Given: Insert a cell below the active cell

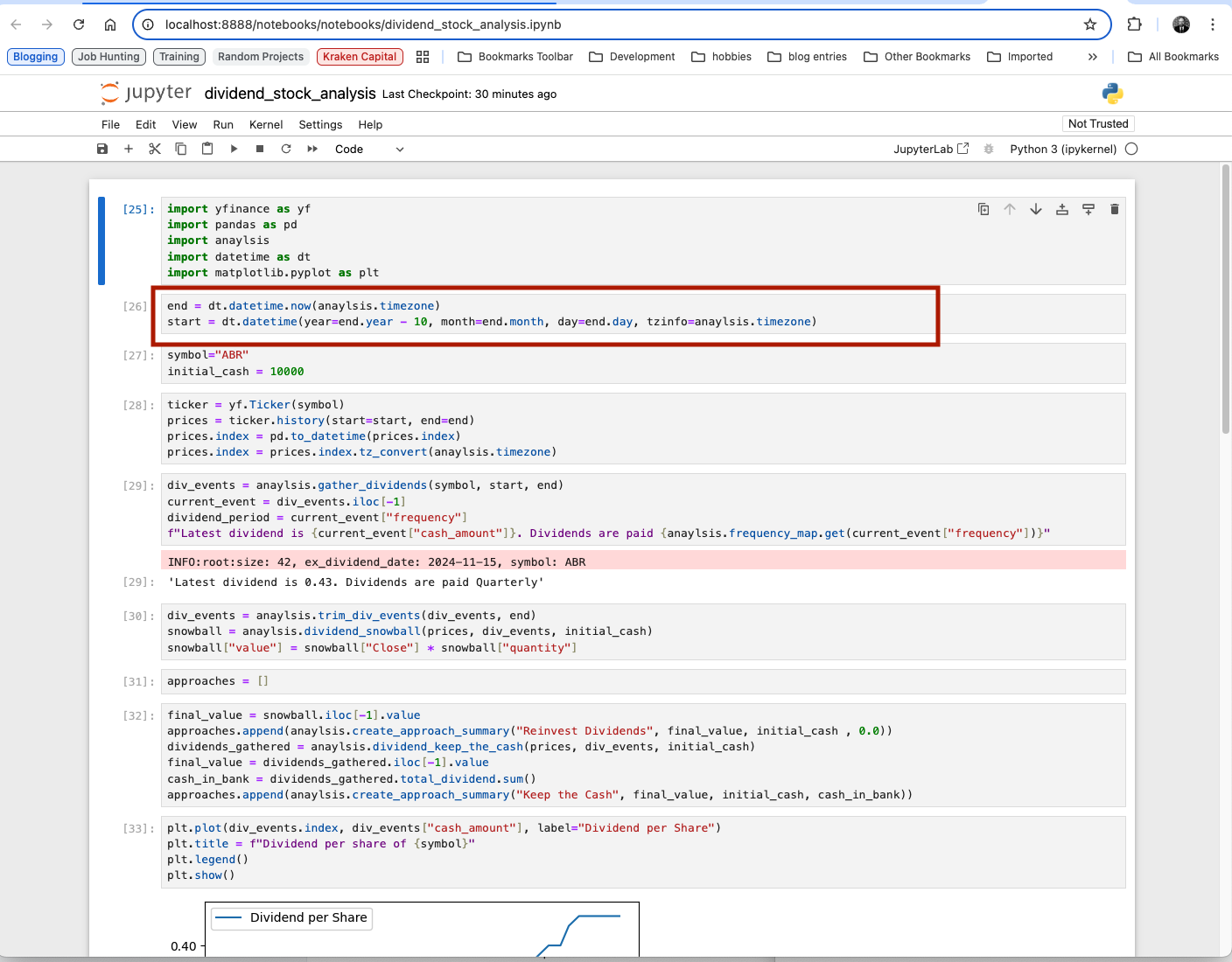Looking at the screenshot, I should tap(1088, 209).
